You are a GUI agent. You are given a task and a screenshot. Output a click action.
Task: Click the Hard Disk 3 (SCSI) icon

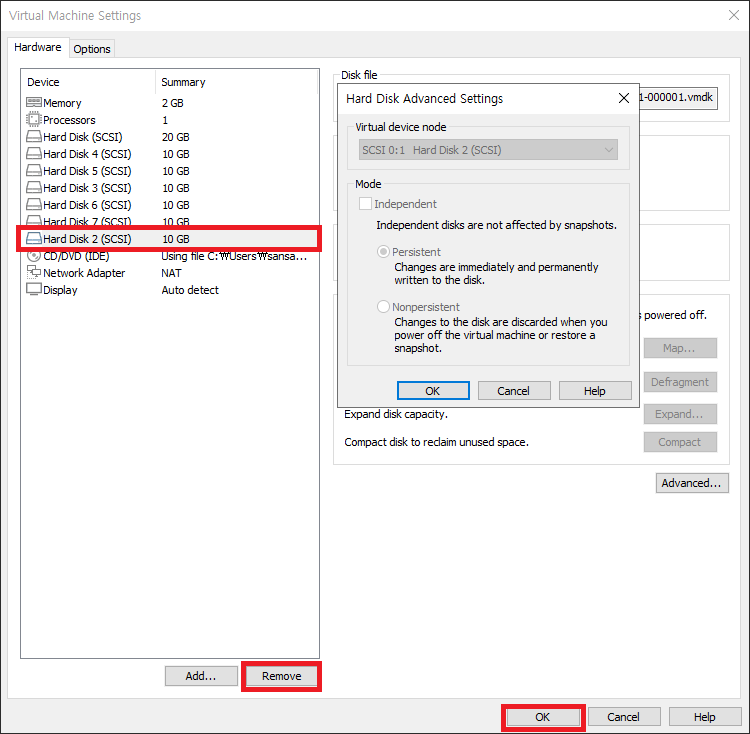[x=33, y=187]
